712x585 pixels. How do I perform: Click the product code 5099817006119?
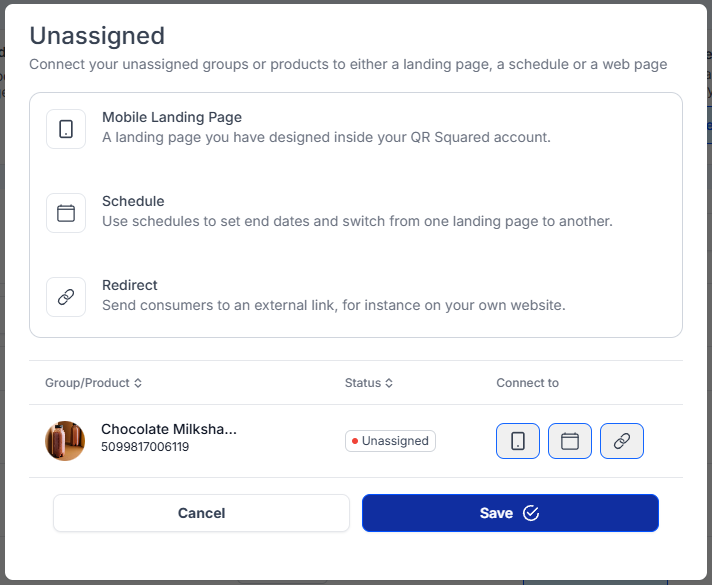pyautogui.click(x=145, y=448)
